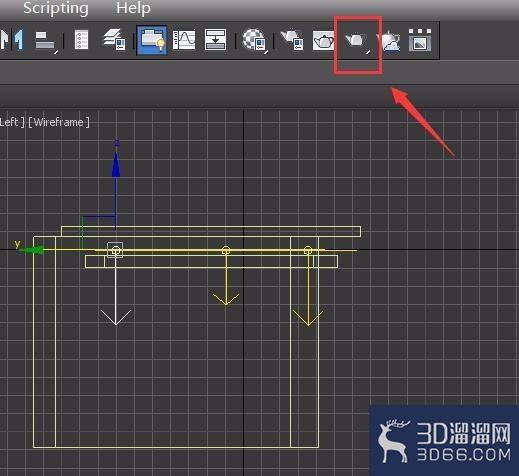Click the blue Mirror tool icon
Image resolution: width=519 pixels, height=476 pixels.
coord(18,40)
